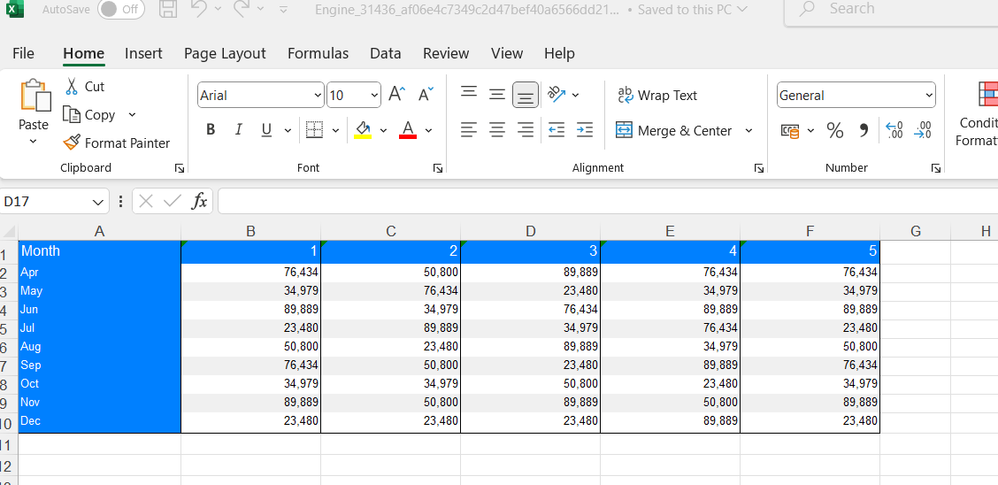Open the font size dropdown
The width and height of the screenshot is (998, 485).
point(374,95)
